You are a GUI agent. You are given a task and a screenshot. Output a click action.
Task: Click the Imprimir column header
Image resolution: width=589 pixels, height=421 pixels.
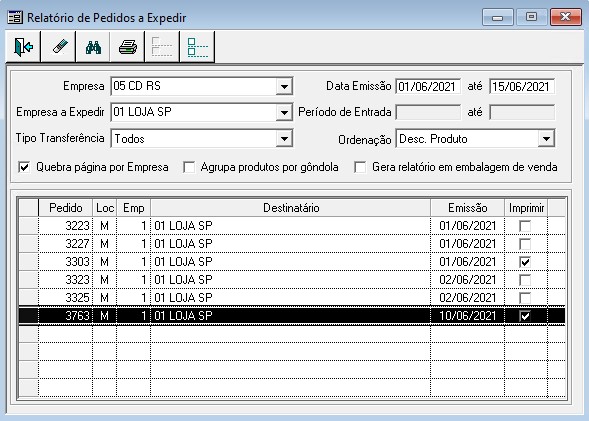(x=526, y=208)
